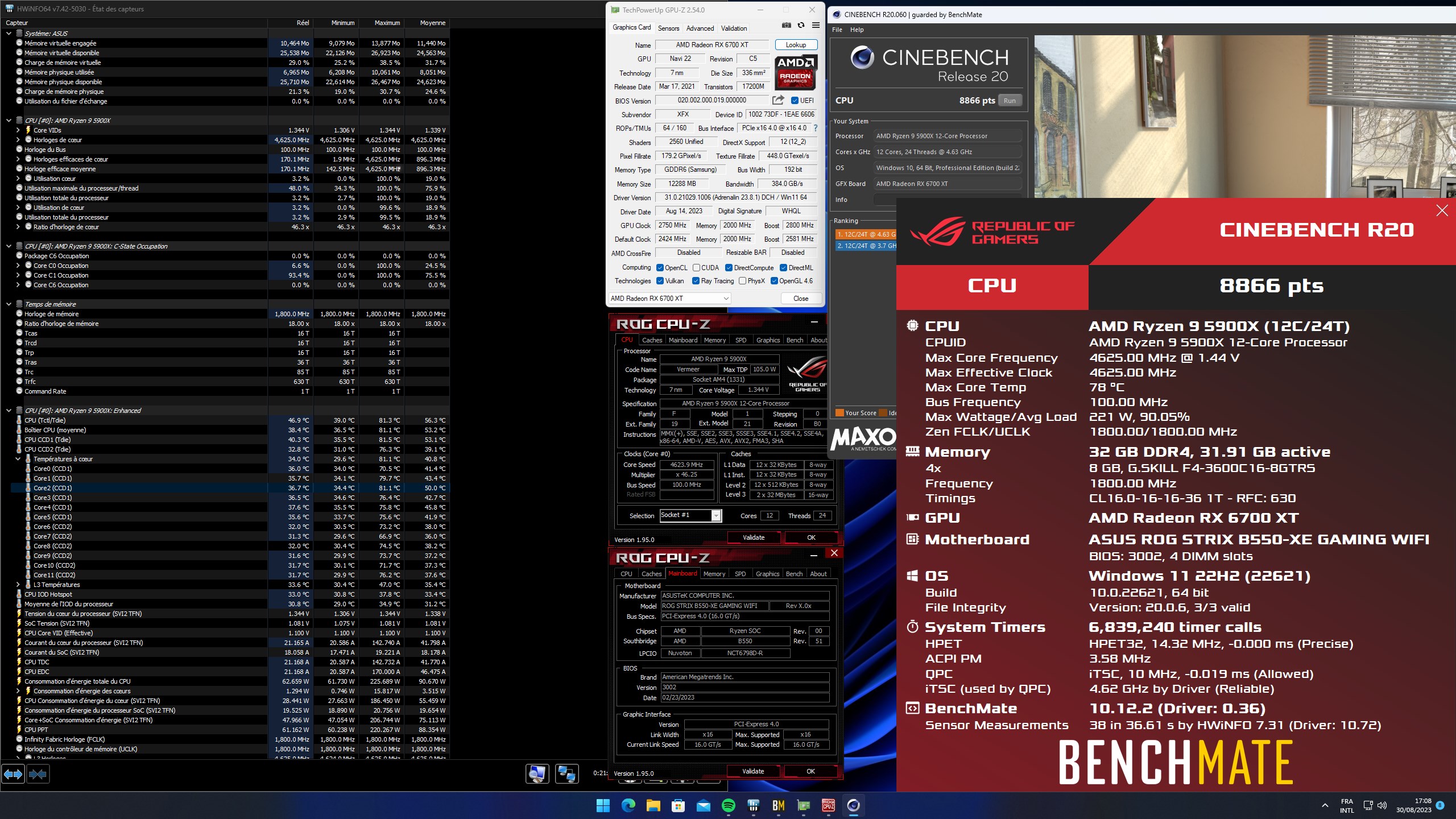Switch to Advanced tab in GPU-Z
Screen dimensions: 1456x819
[x=700, y=28]
